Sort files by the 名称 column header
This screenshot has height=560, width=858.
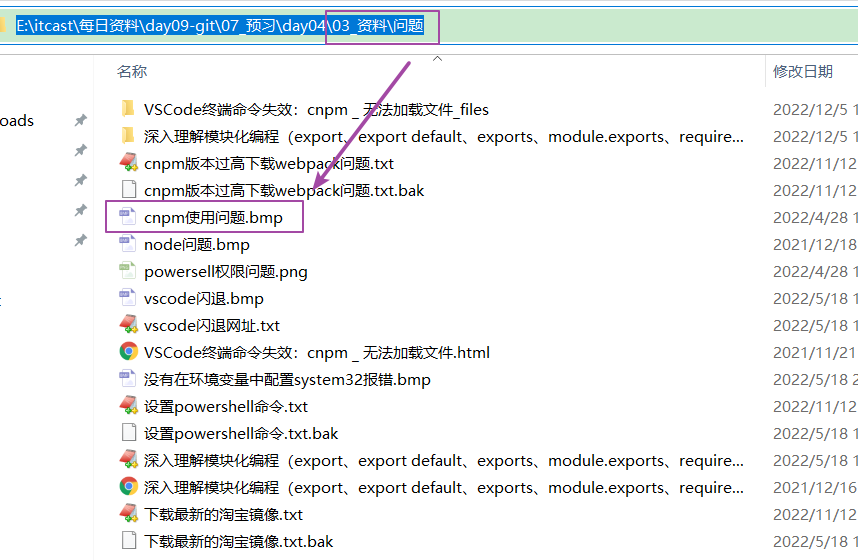click(132, 72)
